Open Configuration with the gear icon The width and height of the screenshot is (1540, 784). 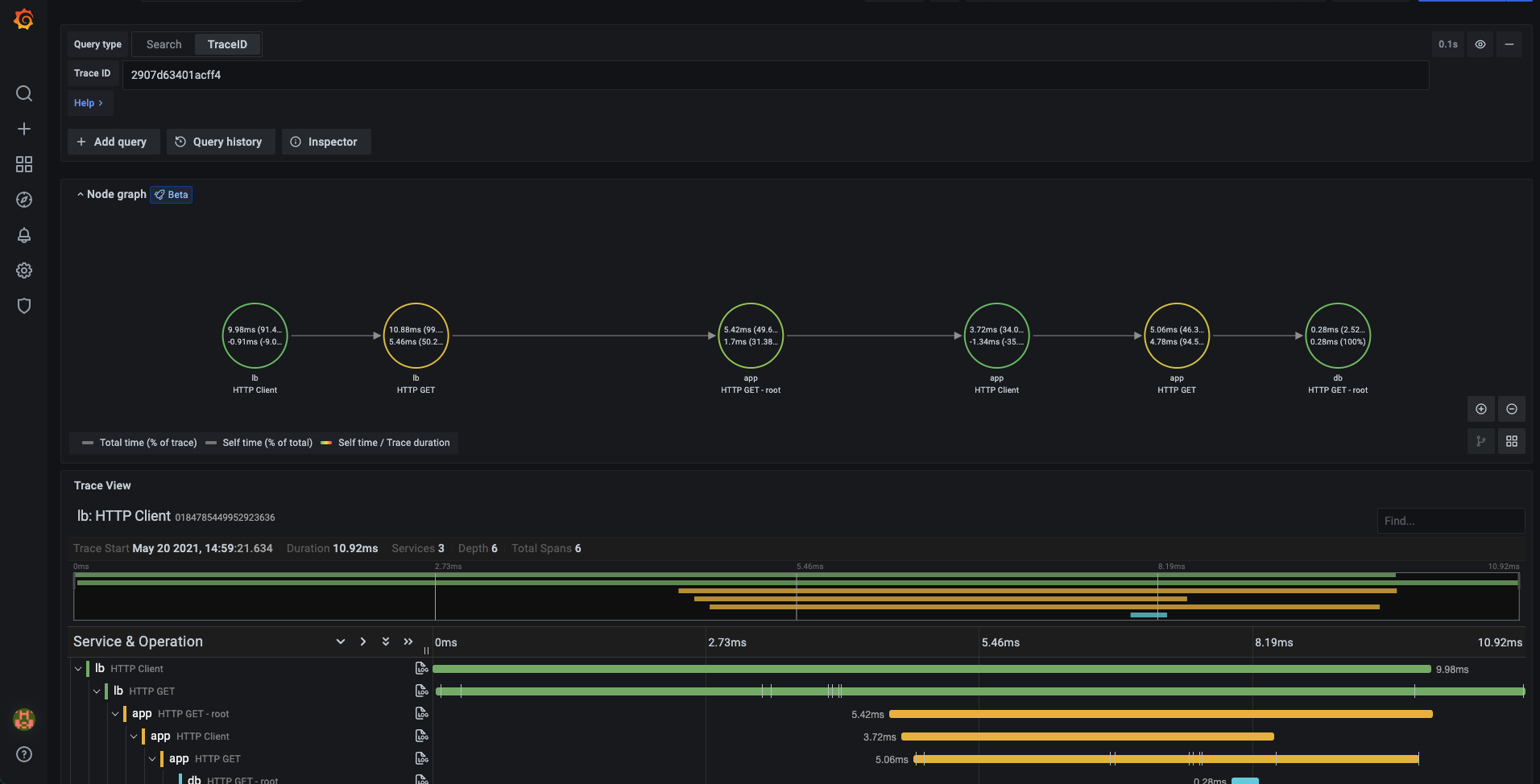pyautogui.click(x=24, y=270)
